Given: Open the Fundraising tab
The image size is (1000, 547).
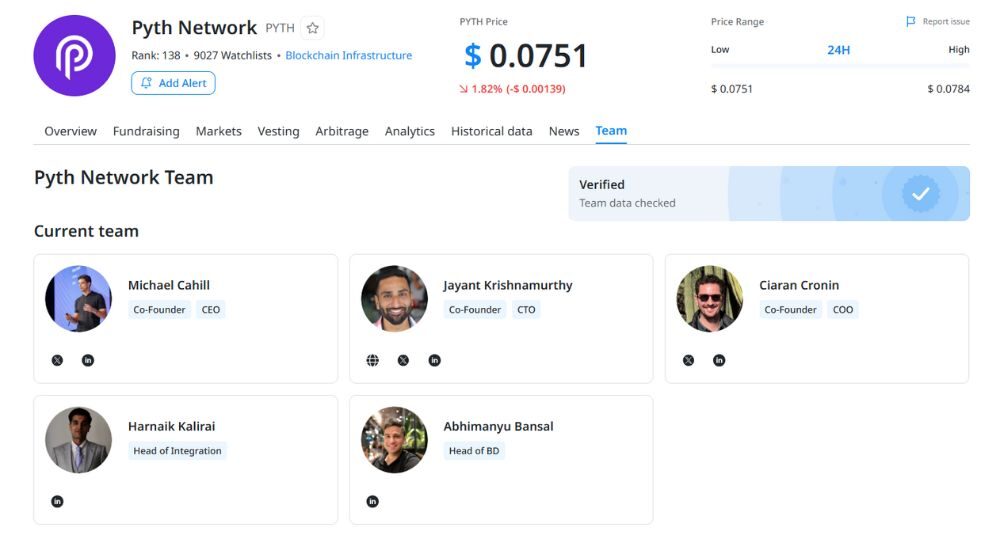Looking at the screenshot, I should [146, 131].
